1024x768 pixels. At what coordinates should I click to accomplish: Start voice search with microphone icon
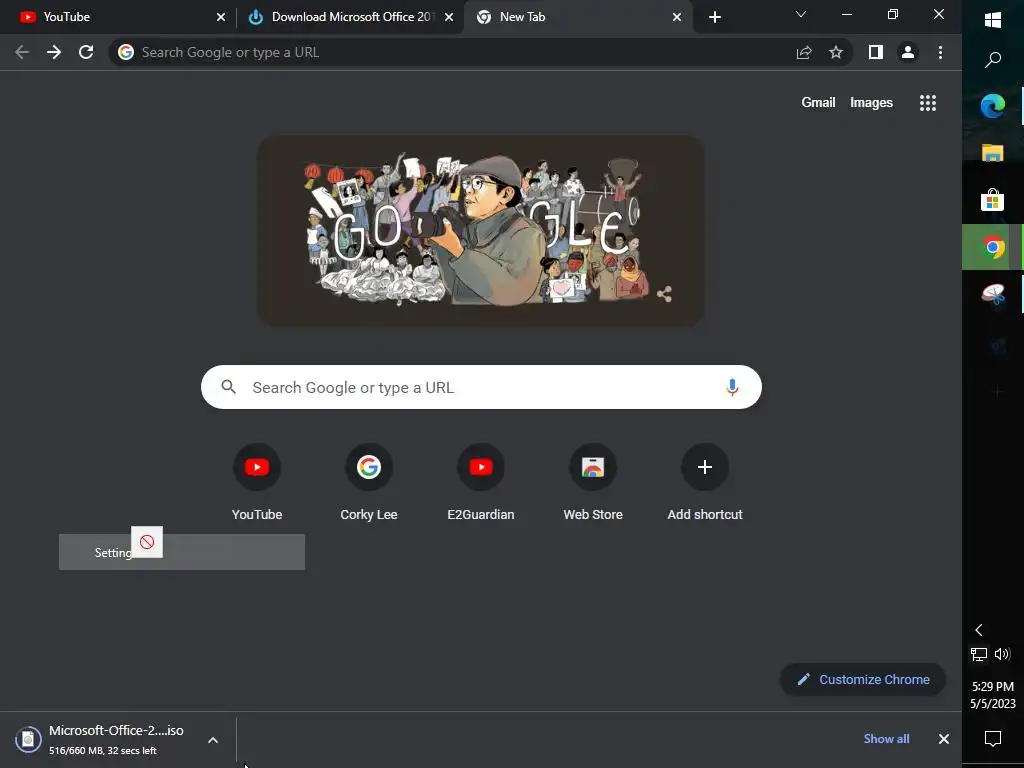coord(732,387)
